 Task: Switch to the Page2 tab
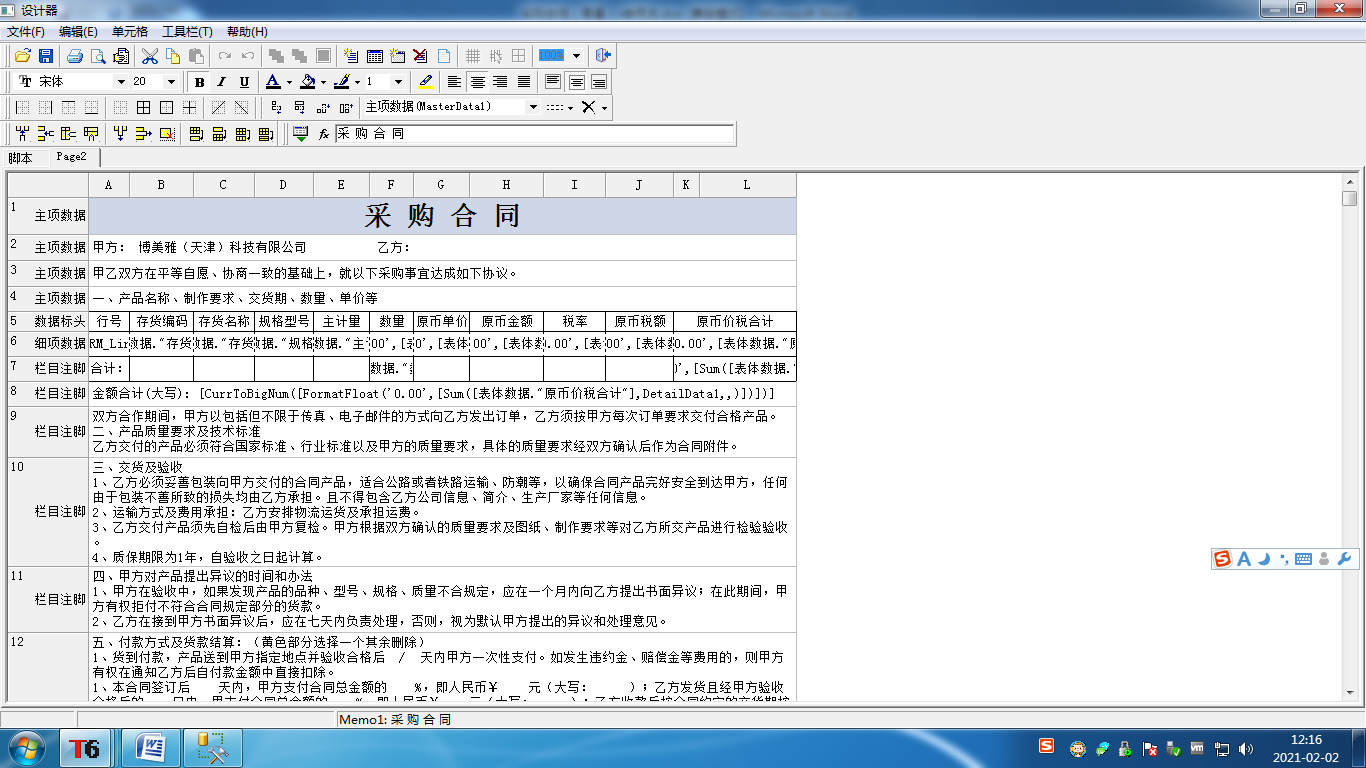pos(71,157)
